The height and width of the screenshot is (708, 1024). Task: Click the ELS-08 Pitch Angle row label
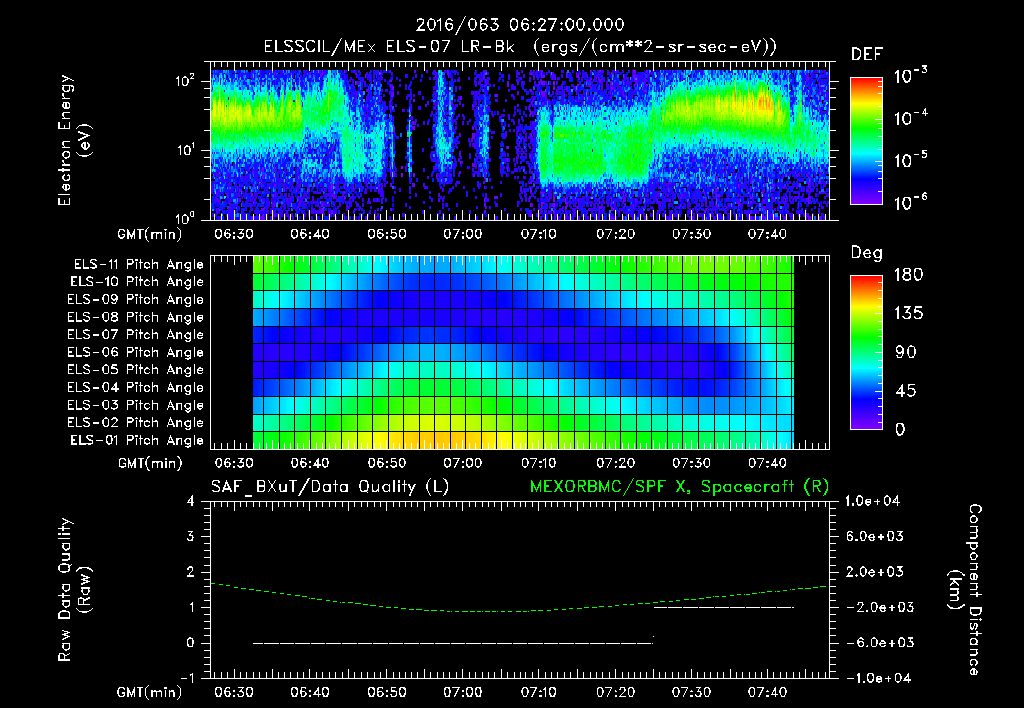(136, 317)
